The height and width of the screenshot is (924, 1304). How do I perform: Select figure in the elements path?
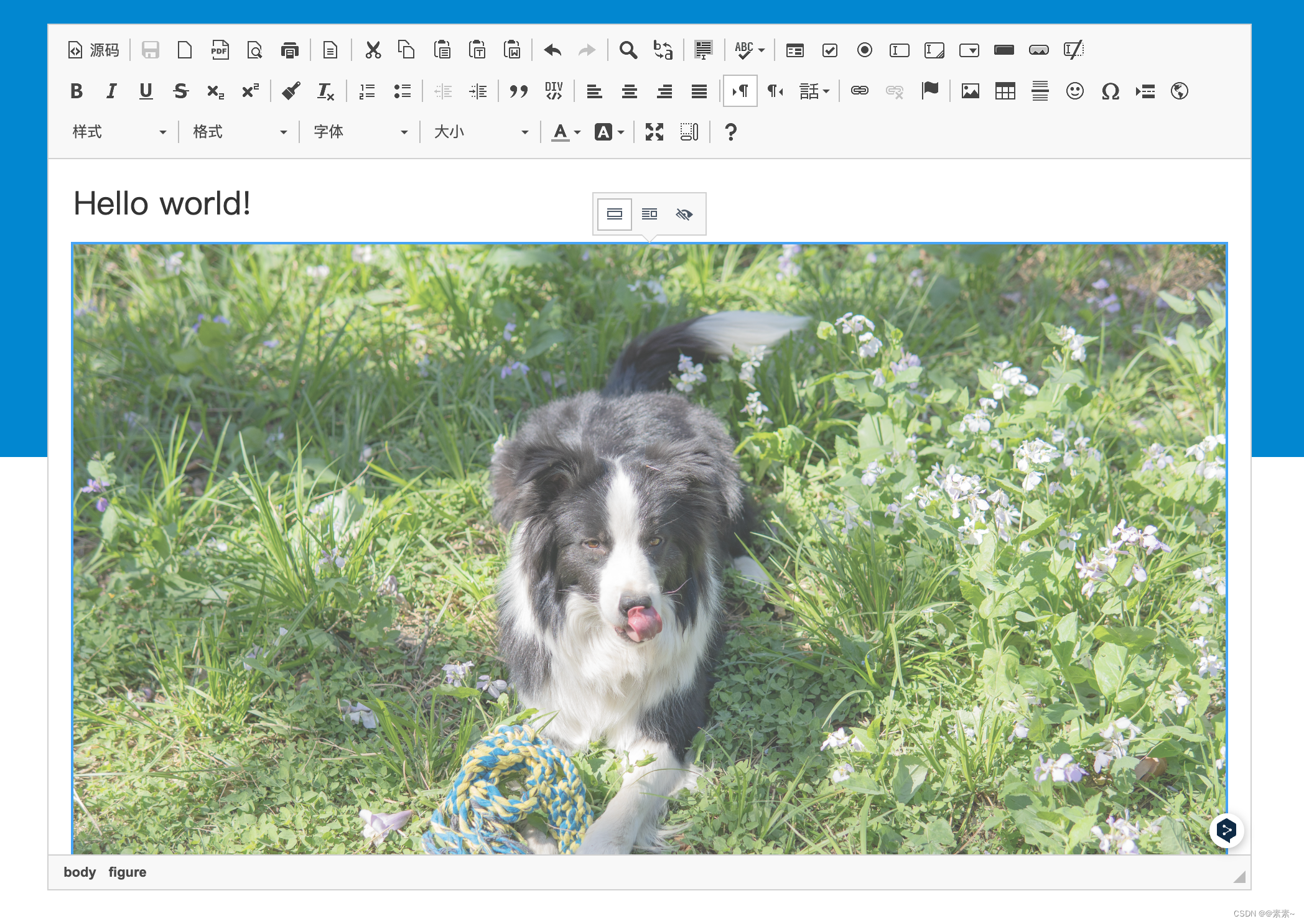(x=127, y=872)
